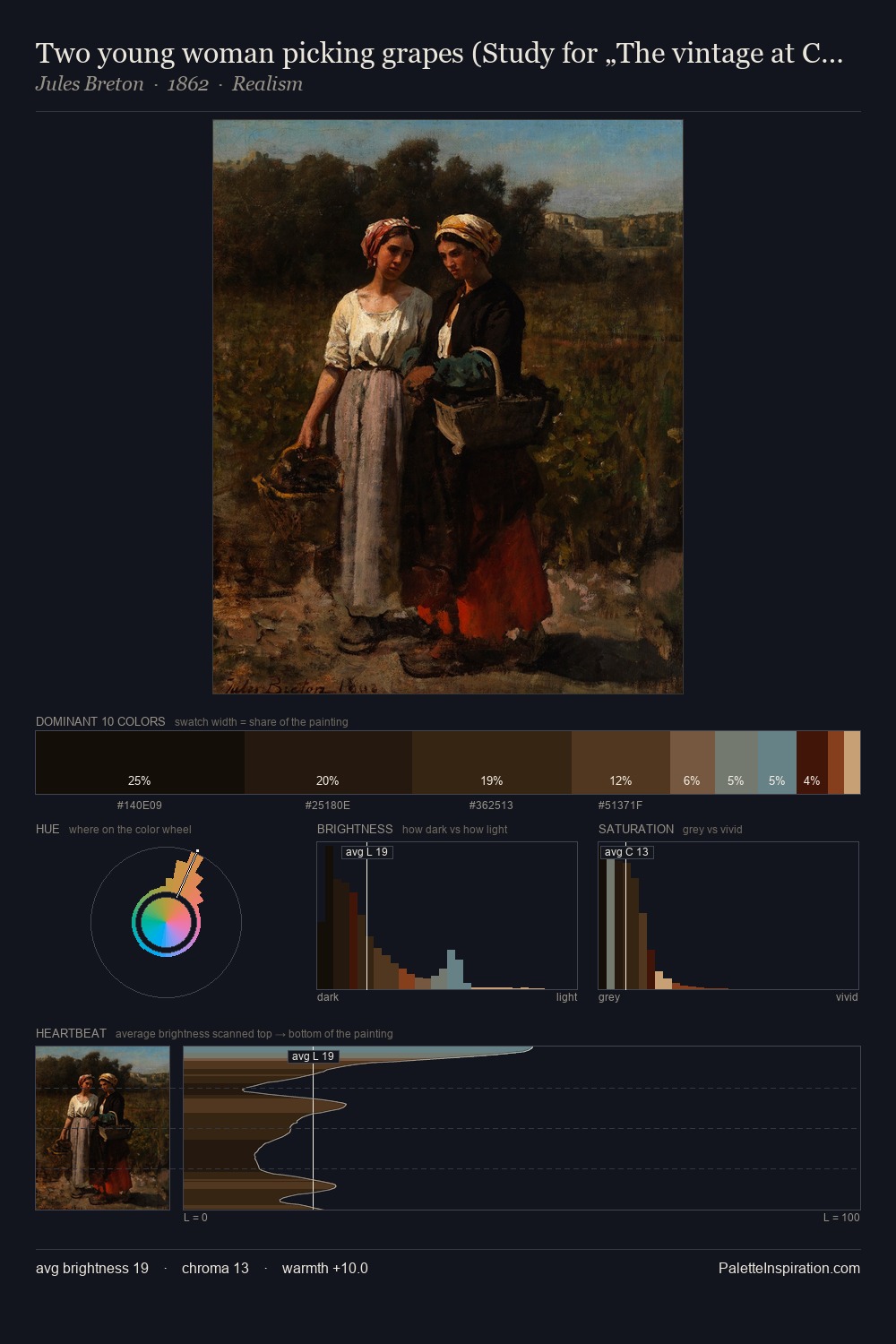The height and width of the screenshot is (1344, 896).
Task: Click the artist name Jules Breton
Action: tap(90, 84)
